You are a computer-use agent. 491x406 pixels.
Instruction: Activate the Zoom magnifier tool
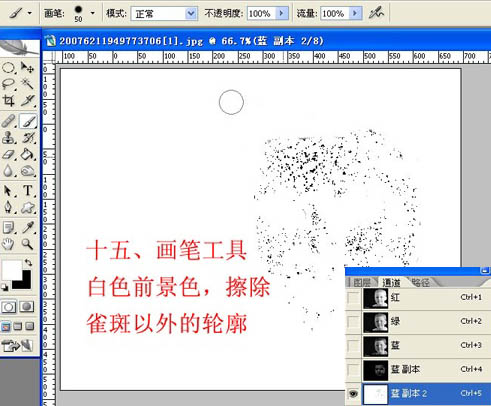point(27,244)
